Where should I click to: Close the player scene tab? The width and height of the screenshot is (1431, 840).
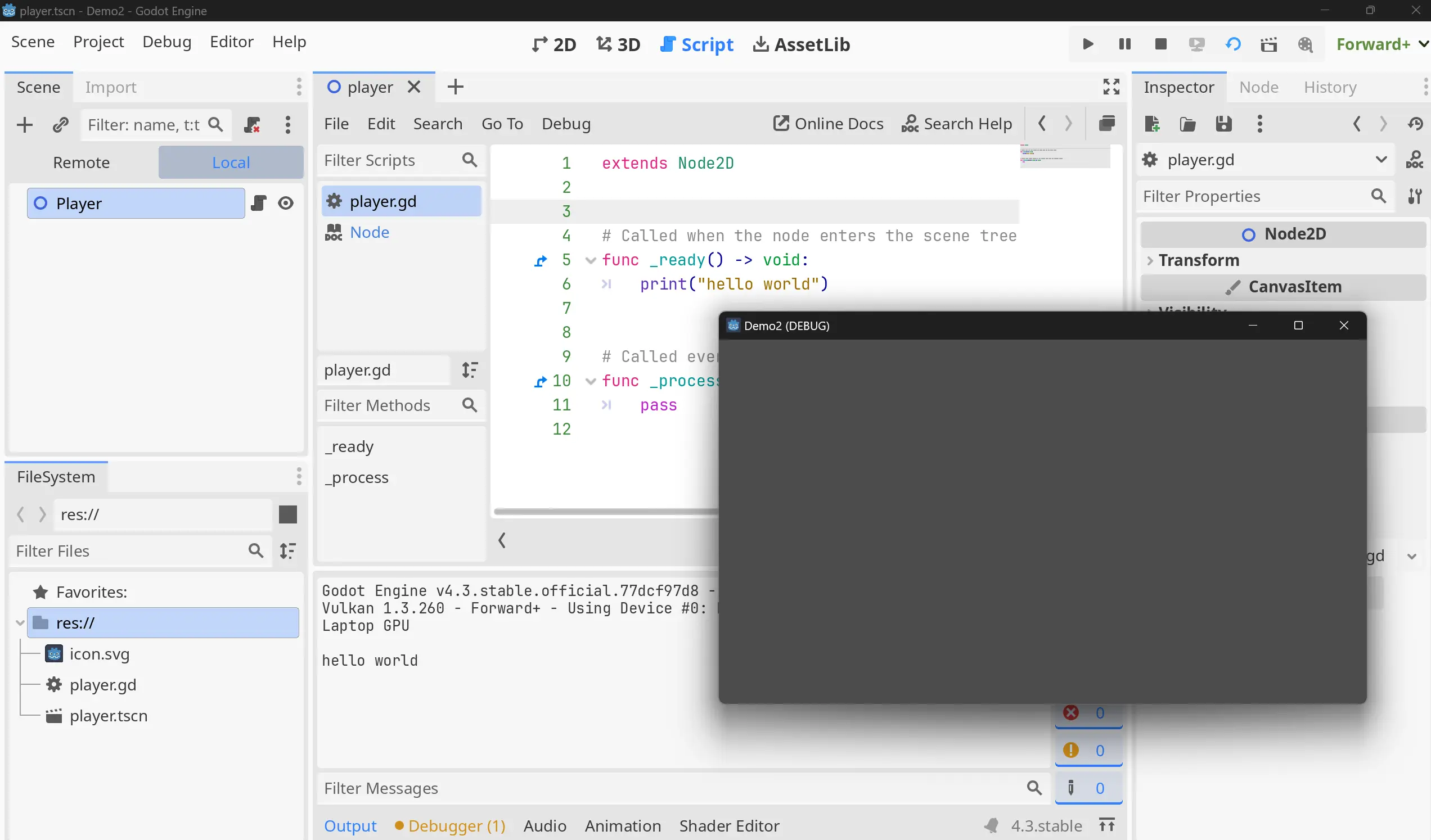pyautogui.click(x=414, y=87)
